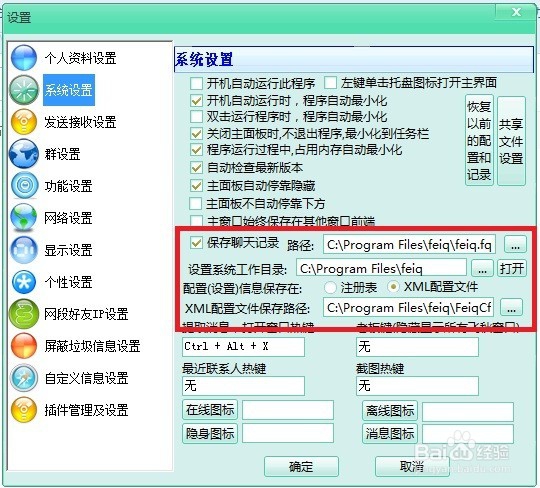
Task: Open 共享文件设置 button
Action: coord(511,141)
